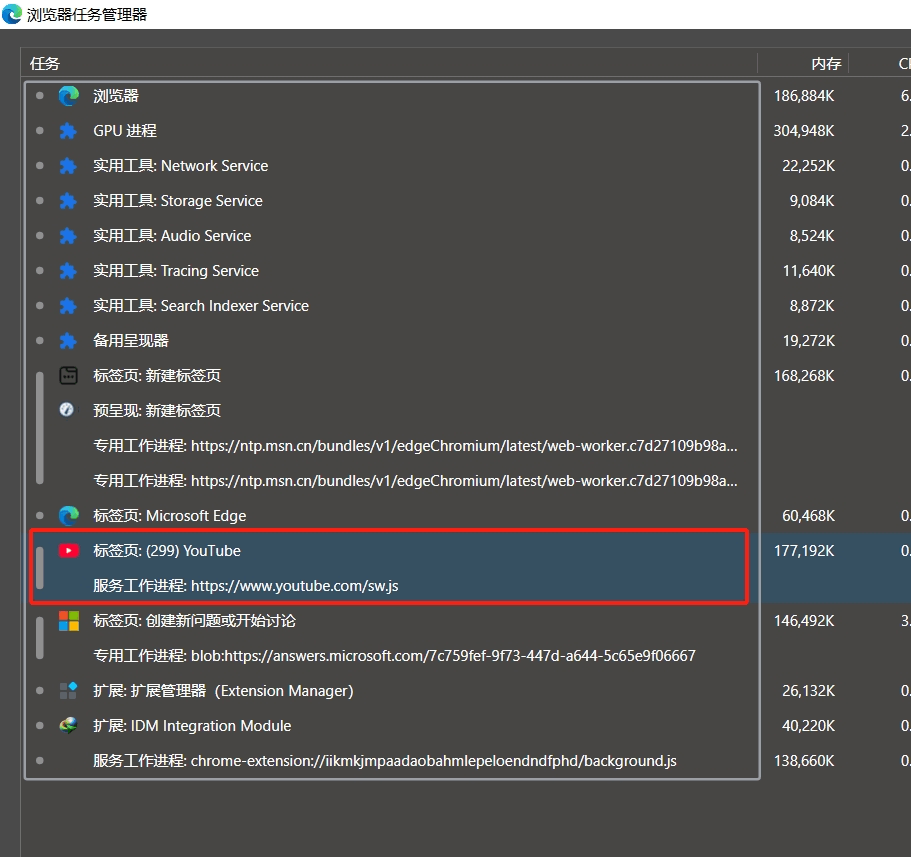Screen dimensions: 911x857
Task: Click the YouTube icon in the task list
Action: point(69,550)
